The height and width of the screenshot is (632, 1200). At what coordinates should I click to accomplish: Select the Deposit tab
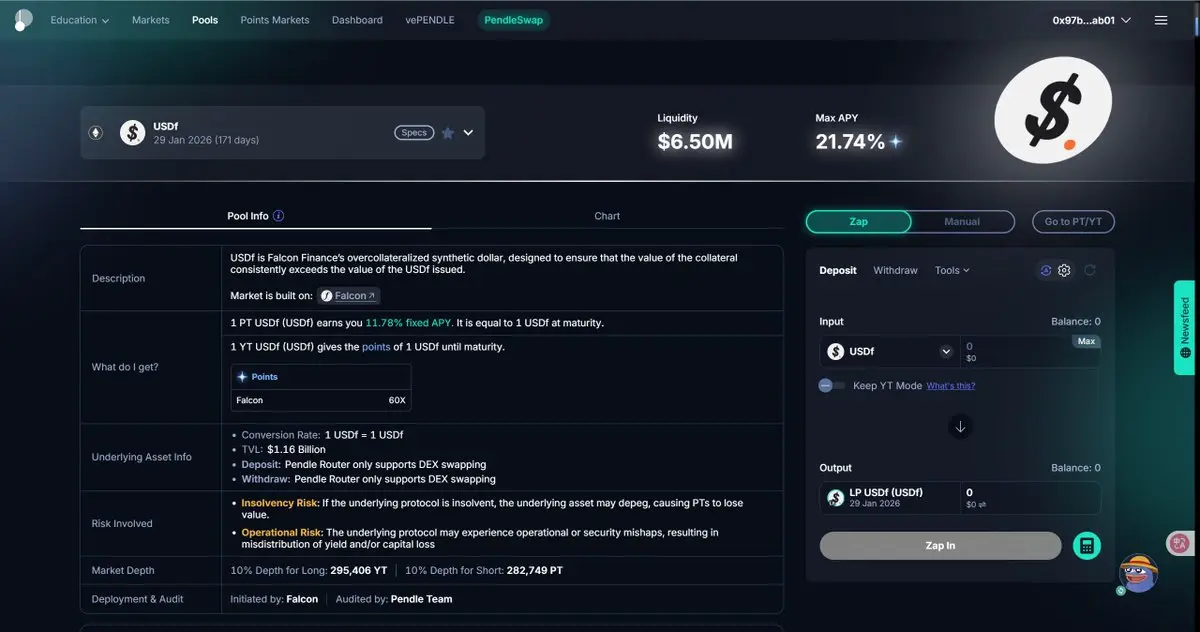838,270
